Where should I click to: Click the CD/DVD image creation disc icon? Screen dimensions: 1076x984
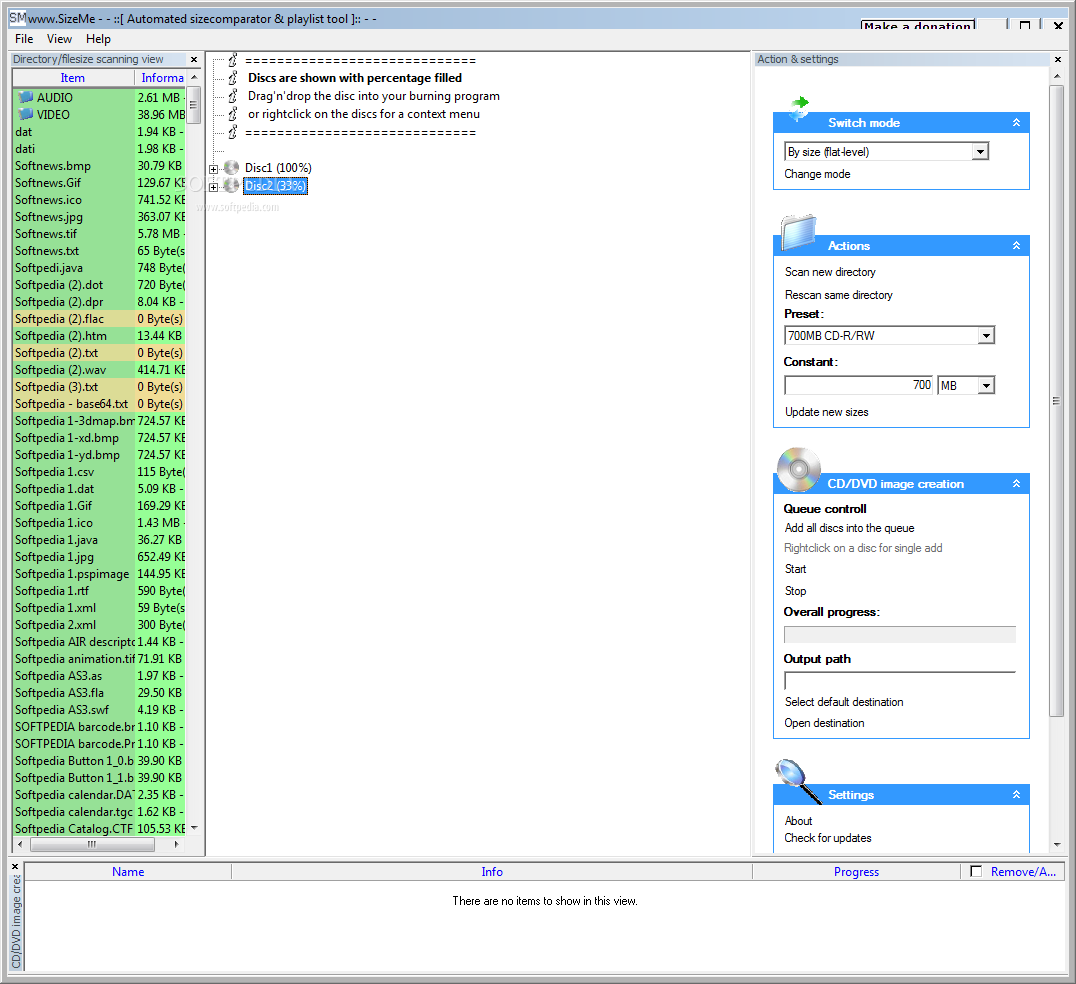(x=799, y=470)
